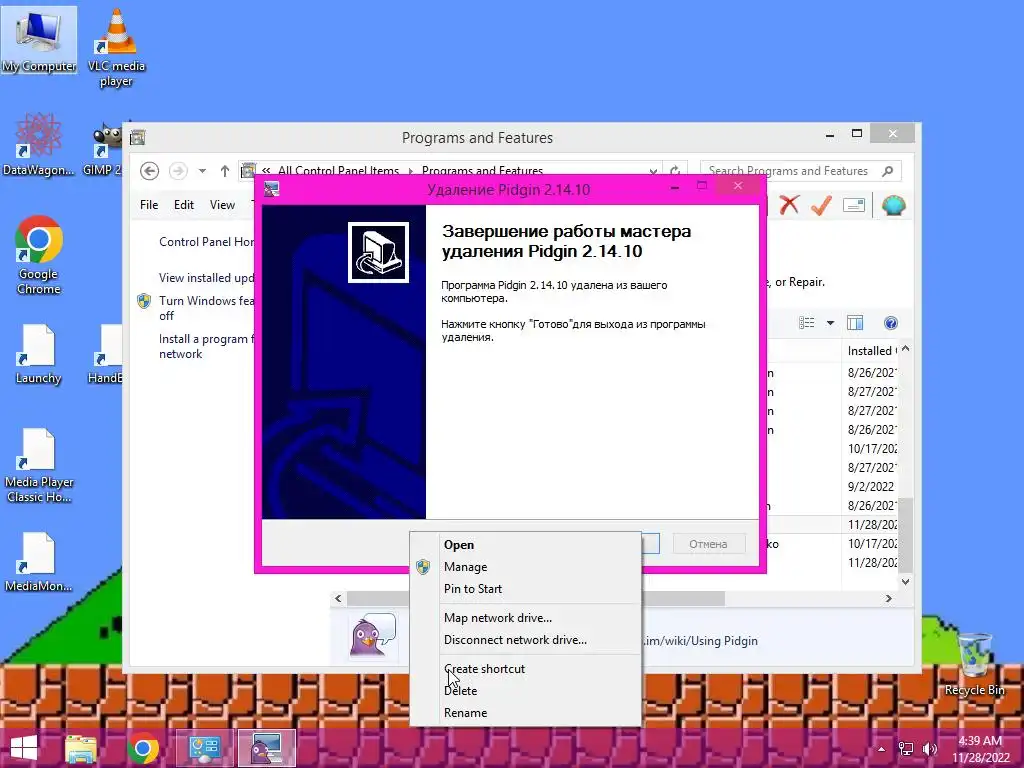1024x768 pixels.
Task: Open Media Player Classic desktop shortcut
Action: [x=39, y=466]
